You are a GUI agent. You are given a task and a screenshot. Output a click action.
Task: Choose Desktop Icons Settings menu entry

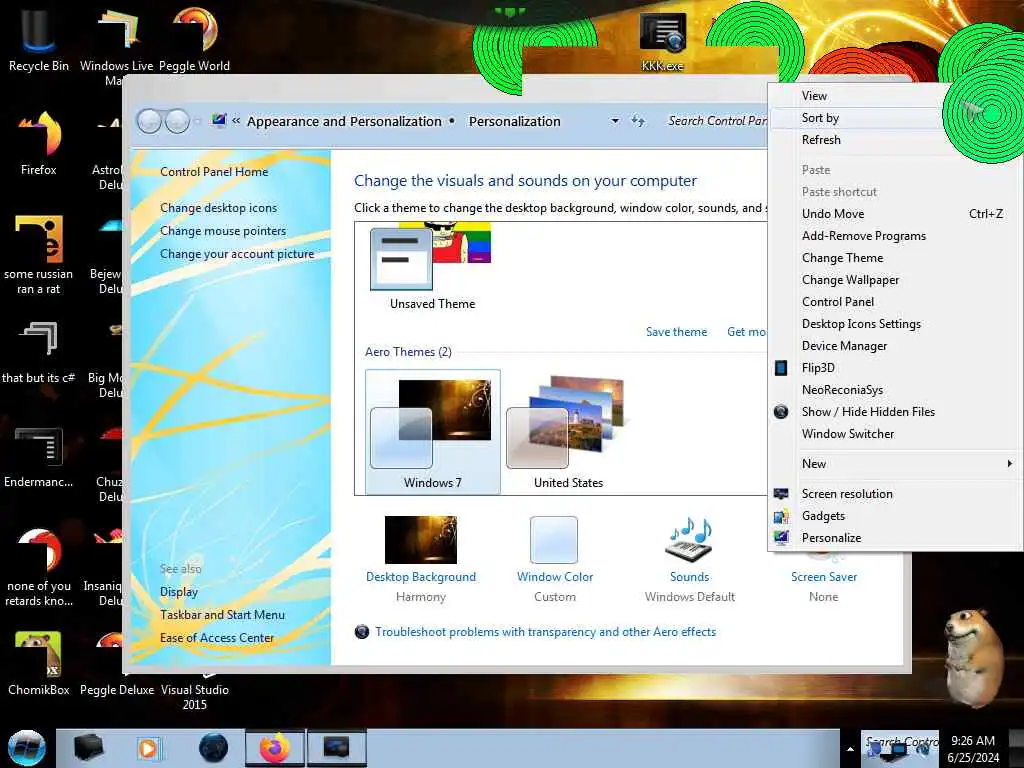895,324
